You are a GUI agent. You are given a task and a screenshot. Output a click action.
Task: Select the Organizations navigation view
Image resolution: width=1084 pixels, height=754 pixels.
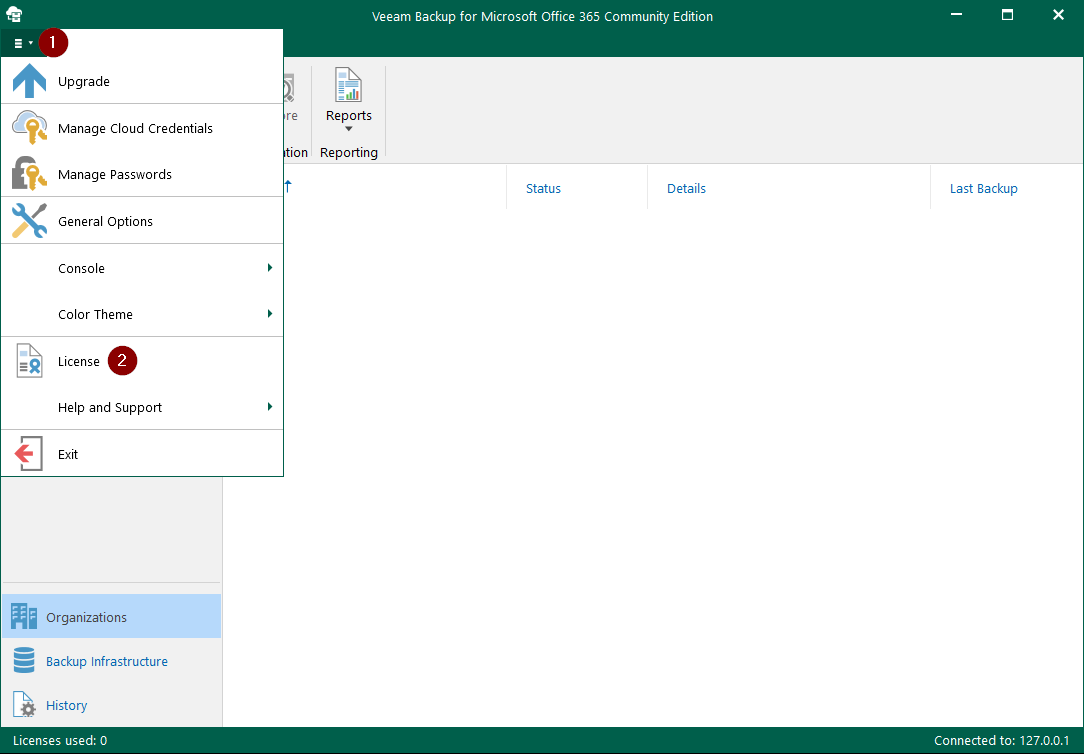click(111, 616)
